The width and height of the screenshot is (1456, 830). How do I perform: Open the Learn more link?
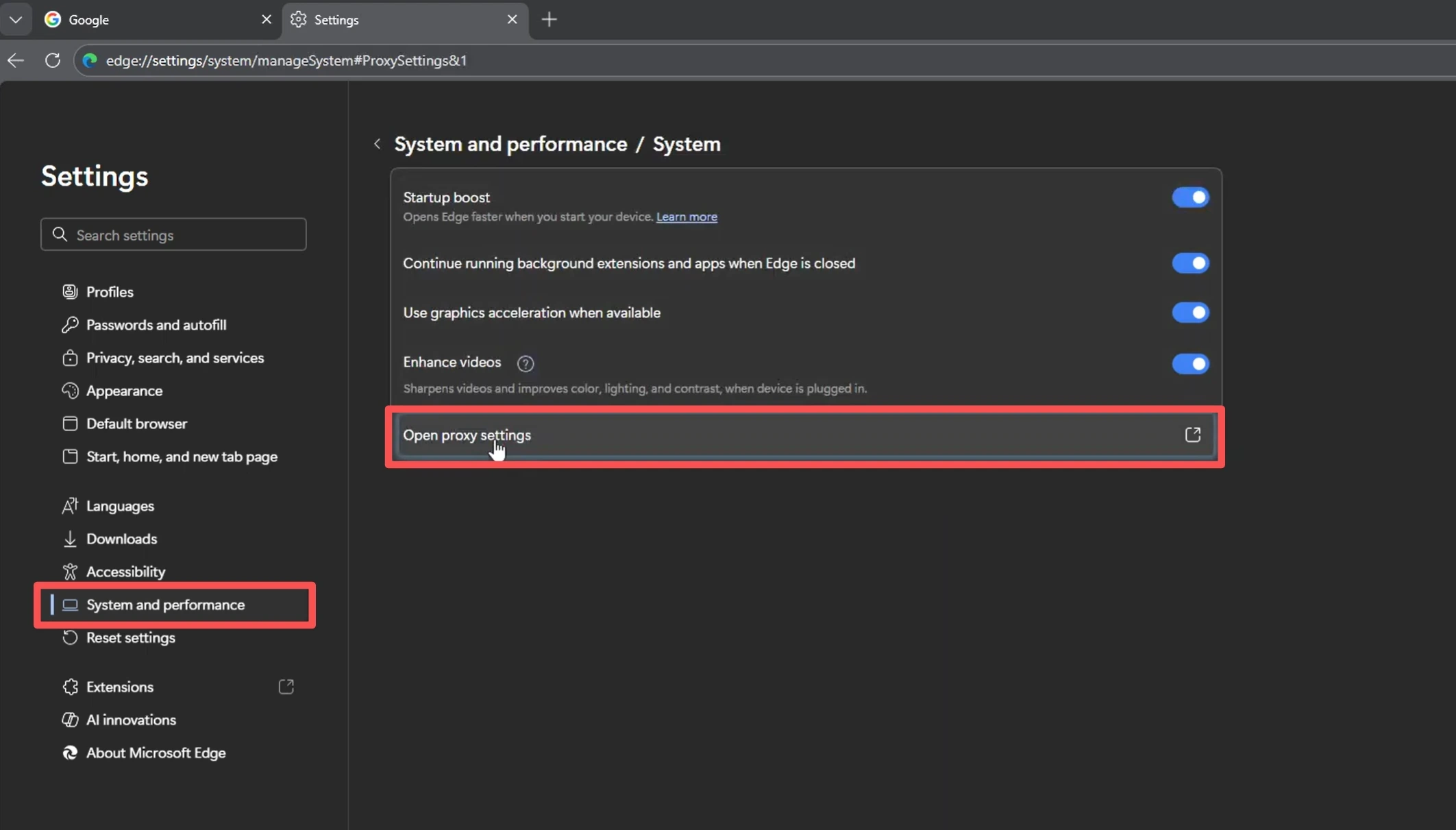[687, 217]
